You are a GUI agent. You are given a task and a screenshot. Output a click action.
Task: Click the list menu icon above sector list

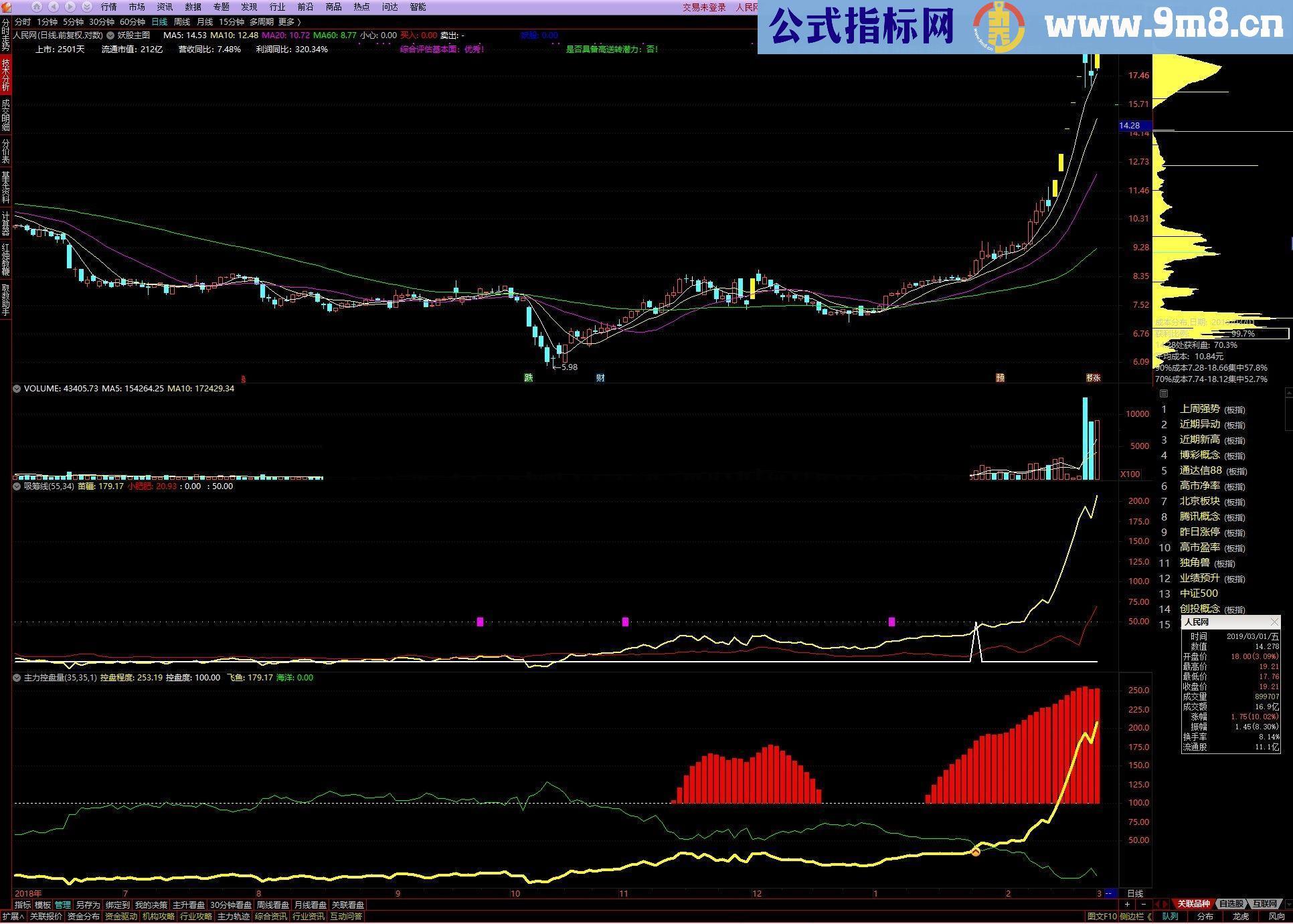[1163, 393]
